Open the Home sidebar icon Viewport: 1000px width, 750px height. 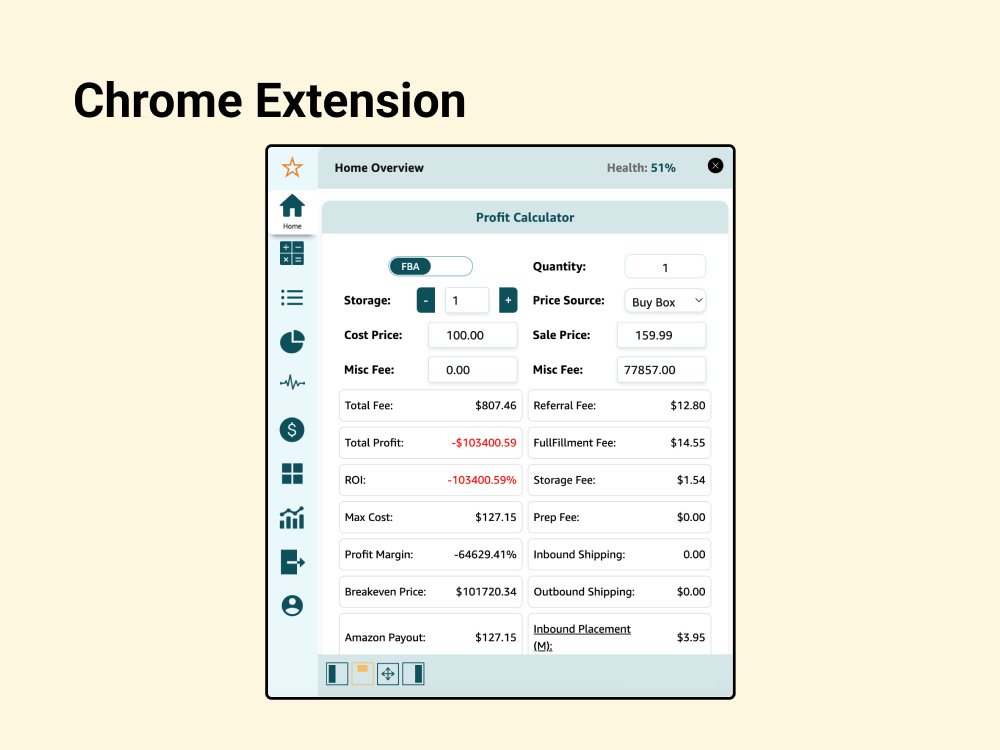[292, 212]
